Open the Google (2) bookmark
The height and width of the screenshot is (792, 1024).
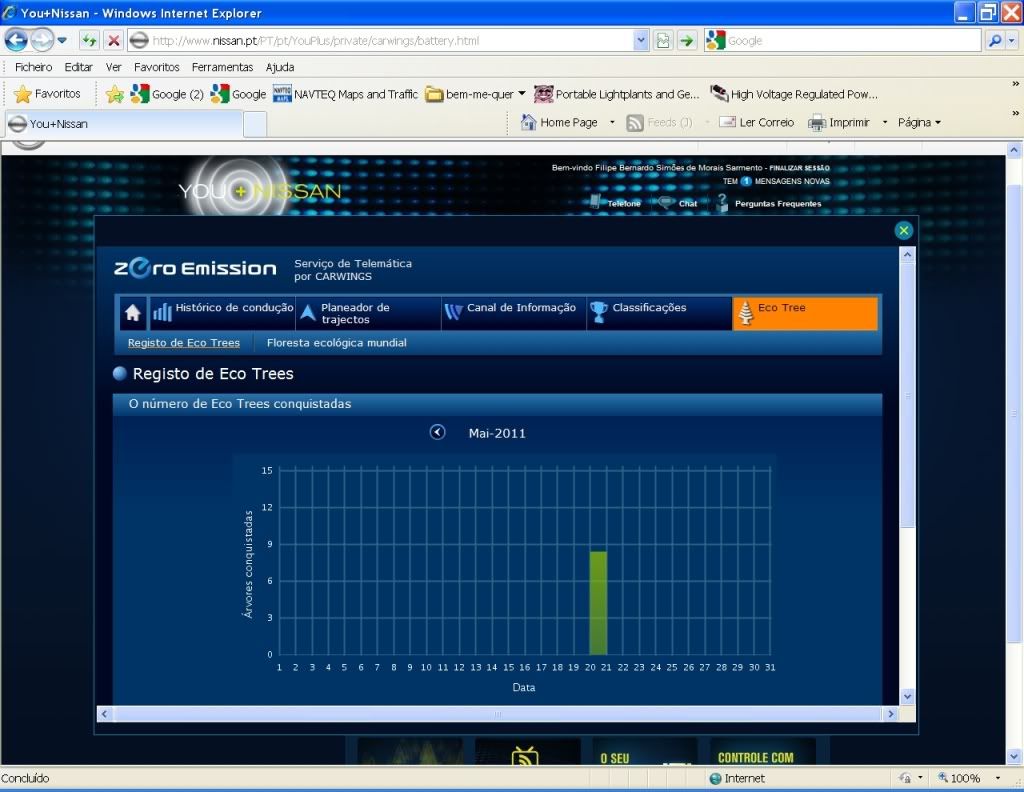pos(167,94)
